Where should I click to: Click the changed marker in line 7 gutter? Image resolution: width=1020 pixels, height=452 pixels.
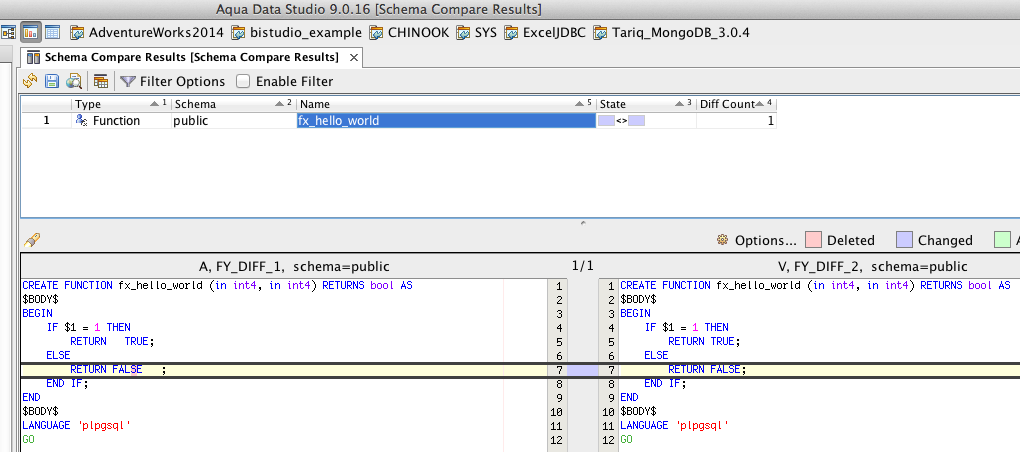pyautogui.click(x=583, y=369)
